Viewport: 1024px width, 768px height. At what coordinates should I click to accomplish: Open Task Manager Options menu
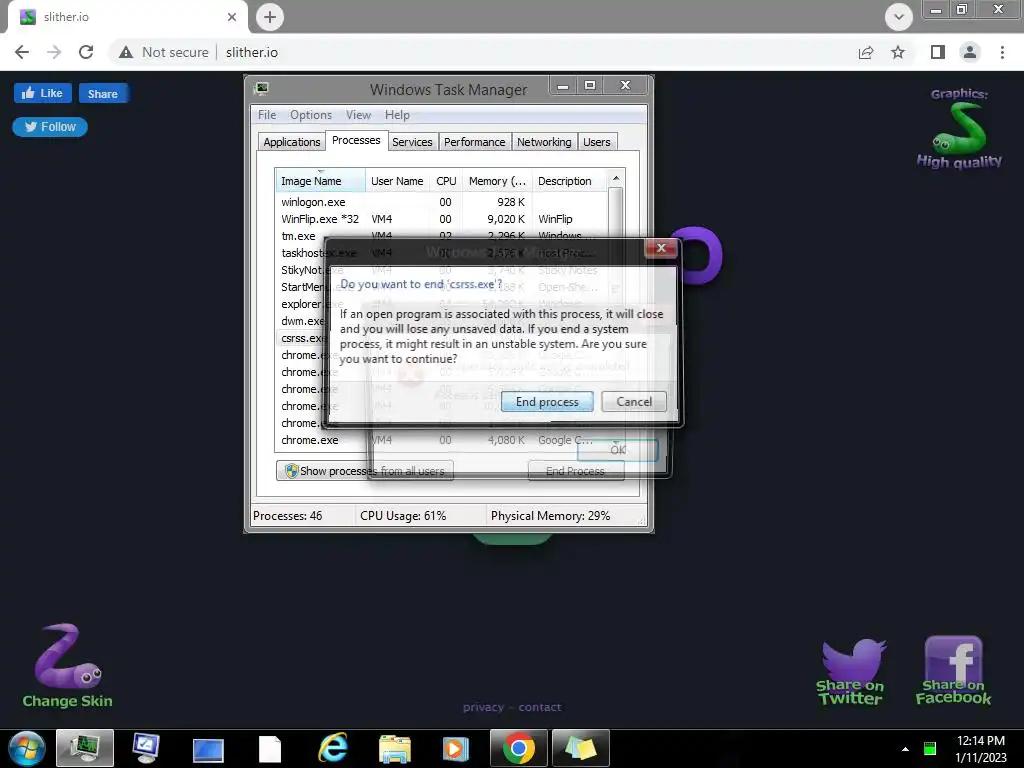point(311,115)
